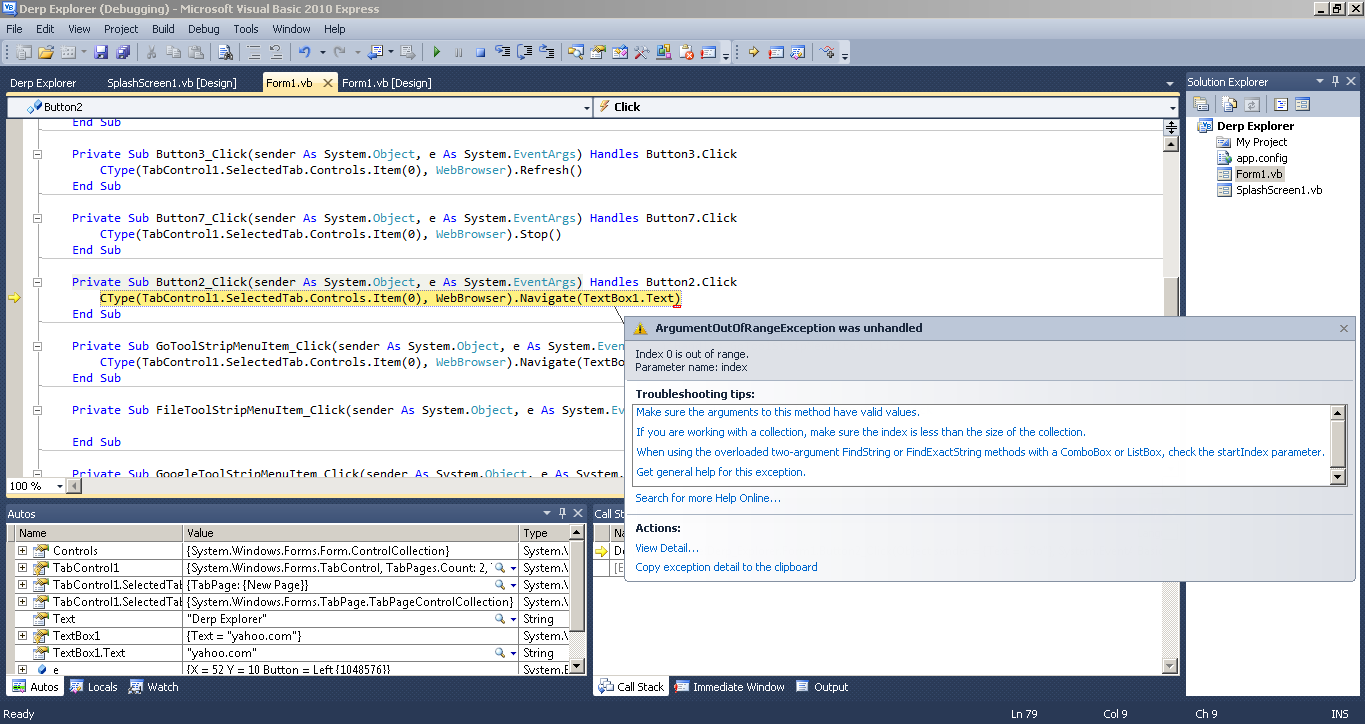The image size is (1365, 724).
Task: Switch to the Locals tab
Action: point(93,687)
